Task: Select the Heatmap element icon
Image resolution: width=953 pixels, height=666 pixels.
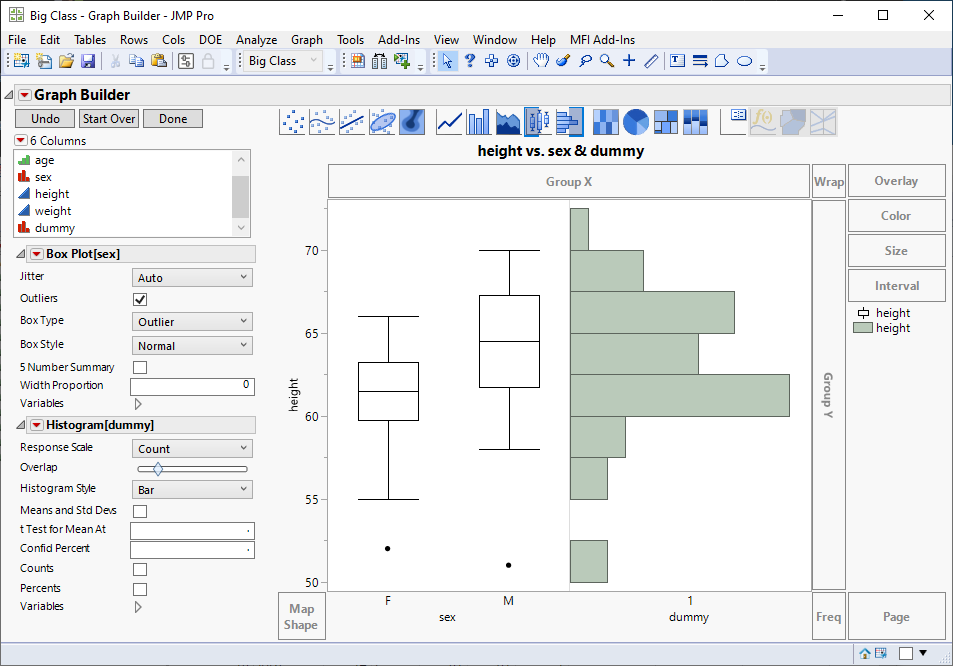Action: (x=605, y=121)
